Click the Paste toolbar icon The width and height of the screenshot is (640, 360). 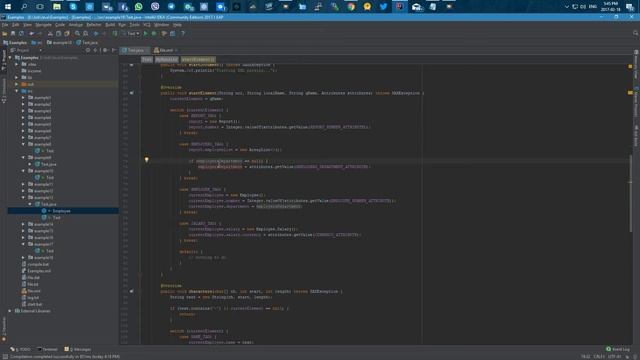[x=67, y=33]
